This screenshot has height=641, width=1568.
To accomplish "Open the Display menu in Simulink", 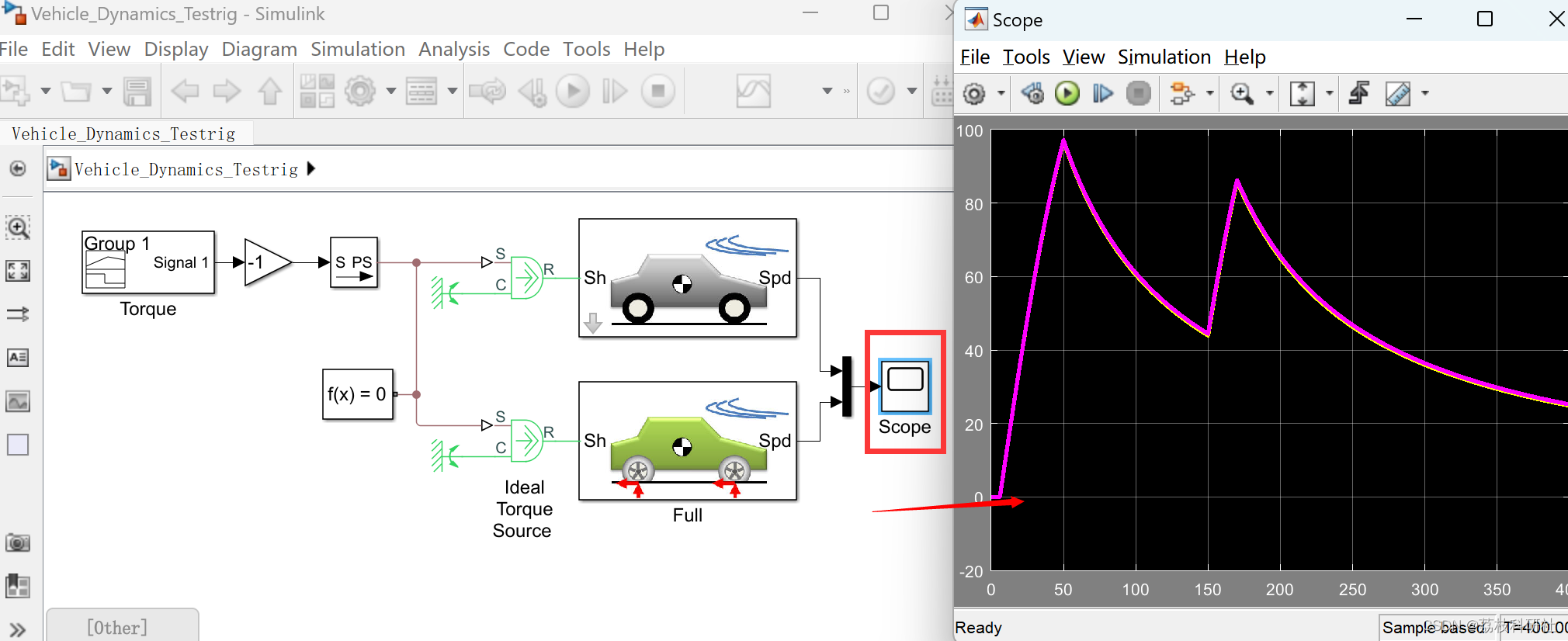I will click(176, 49).
